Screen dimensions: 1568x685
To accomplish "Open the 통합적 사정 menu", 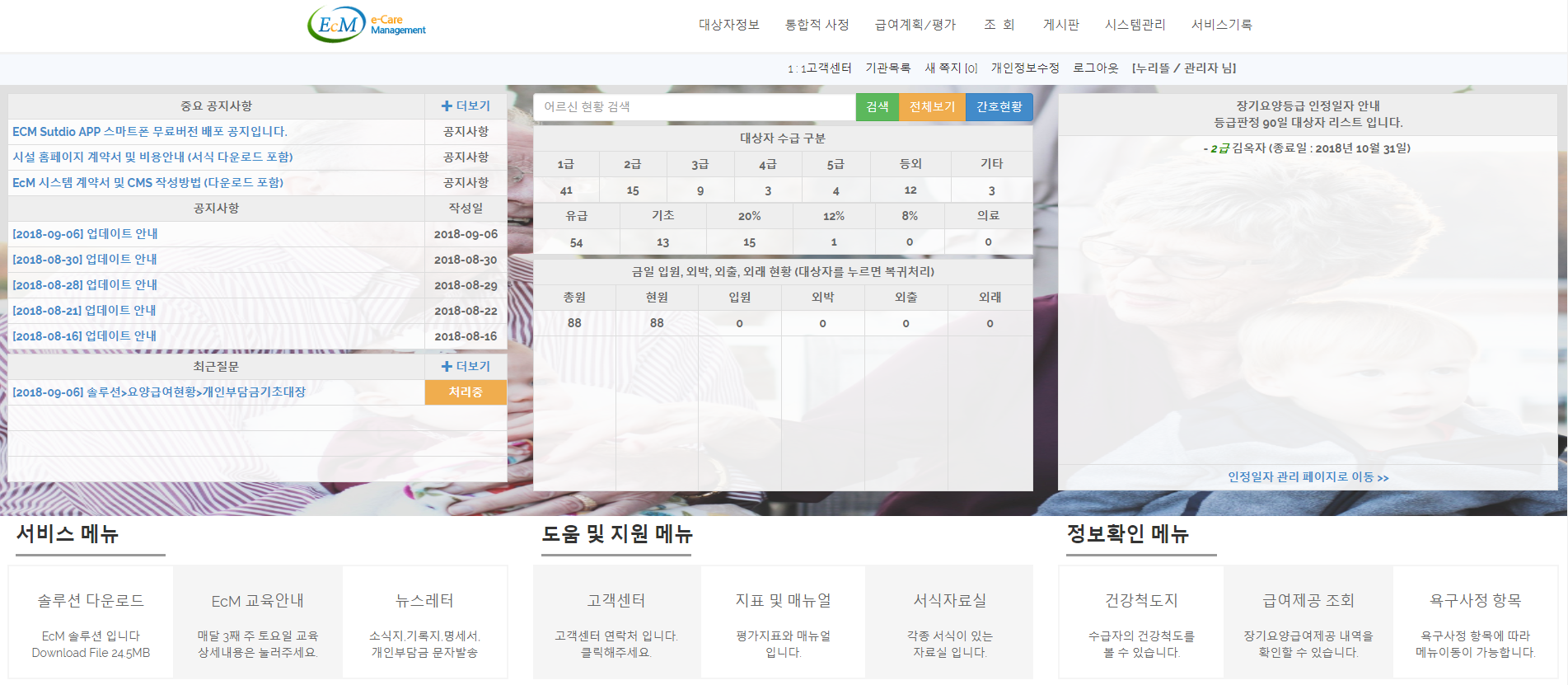I will 817,25.
